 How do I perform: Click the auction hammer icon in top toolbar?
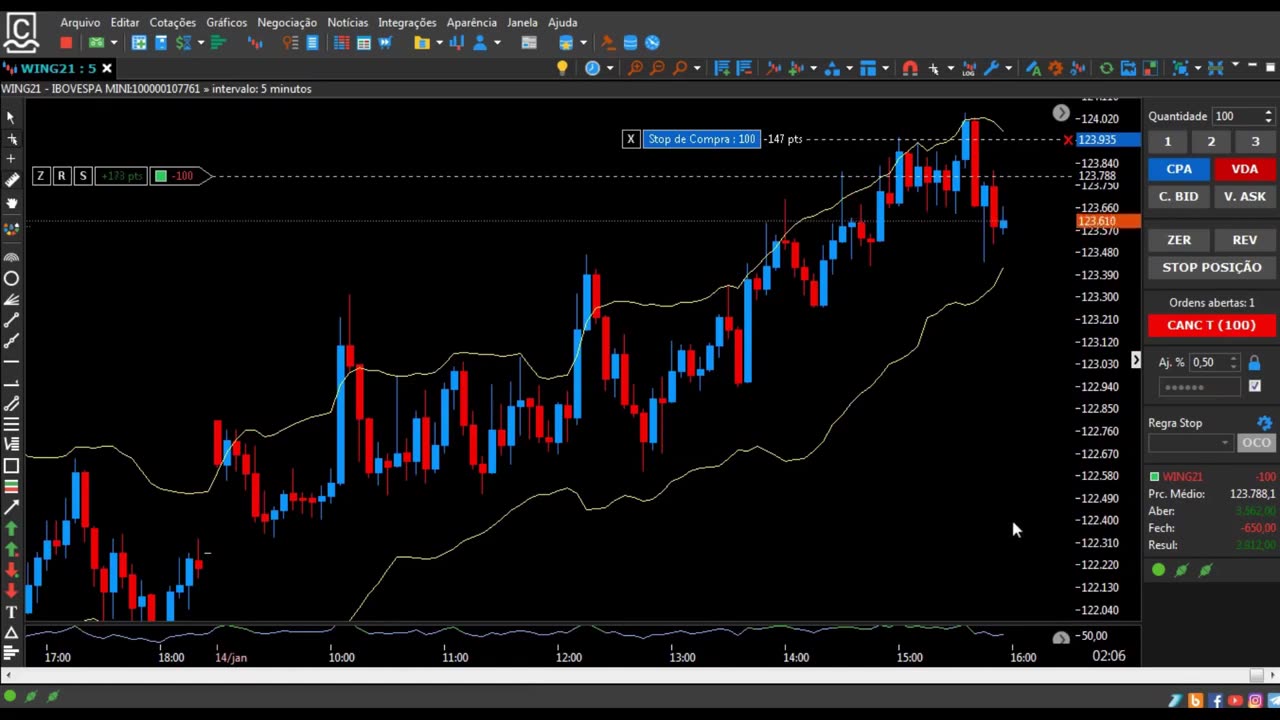coord(607,42)
